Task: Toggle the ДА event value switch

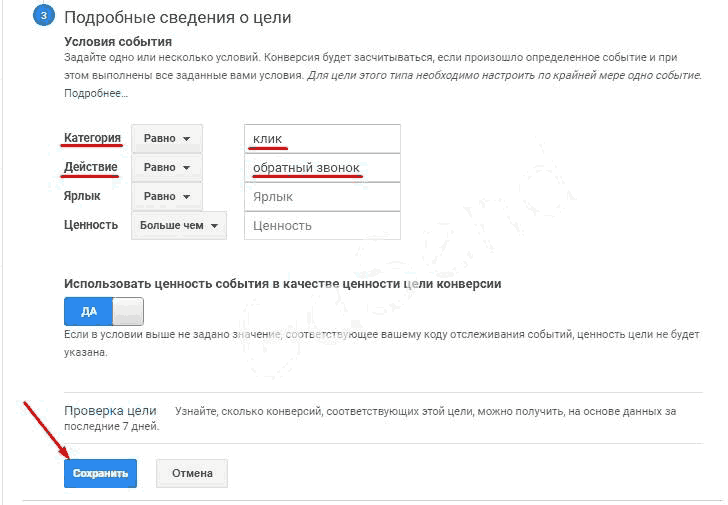Action: (104, 311)
